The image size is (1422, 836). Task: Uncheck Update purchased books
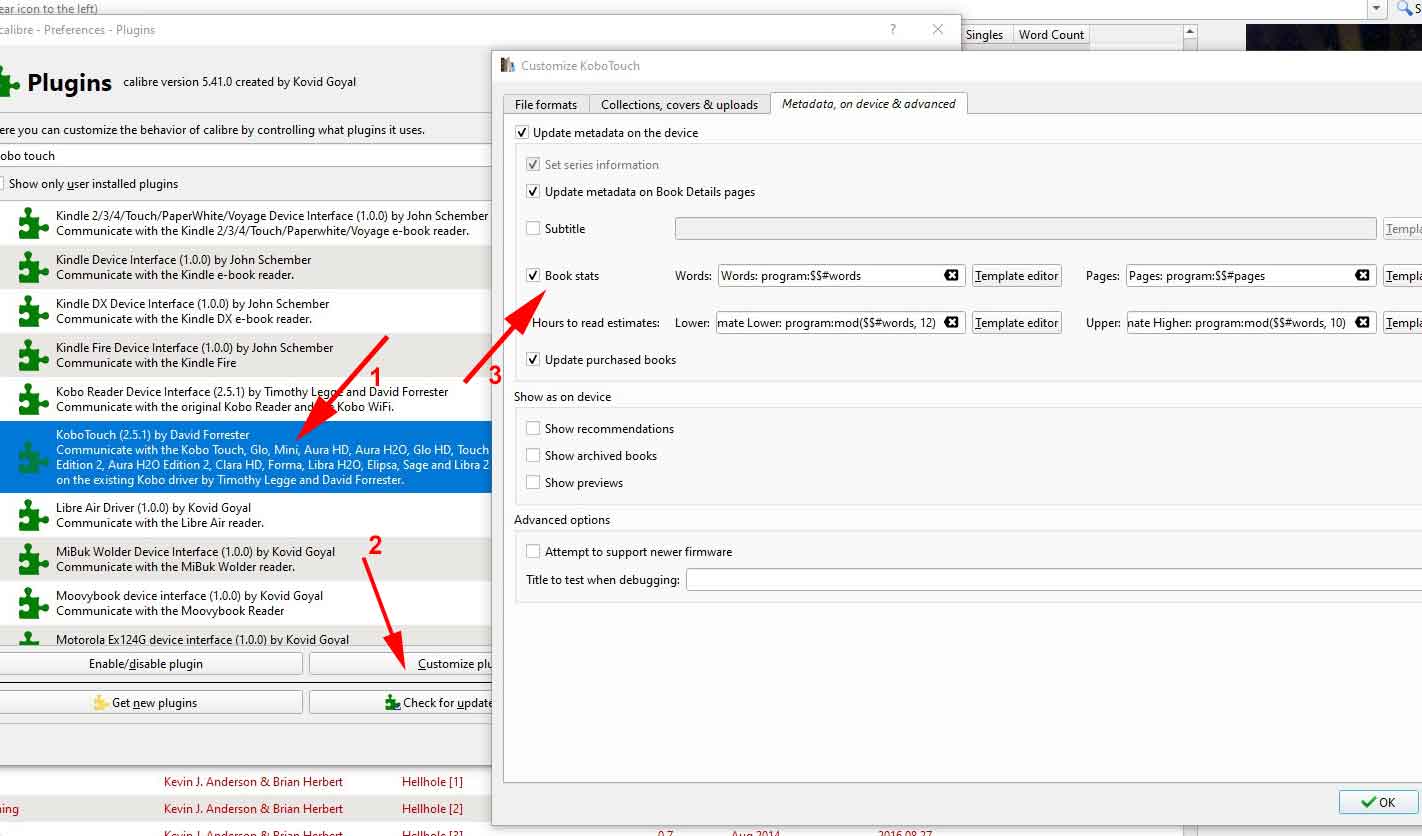coord(533,360)
